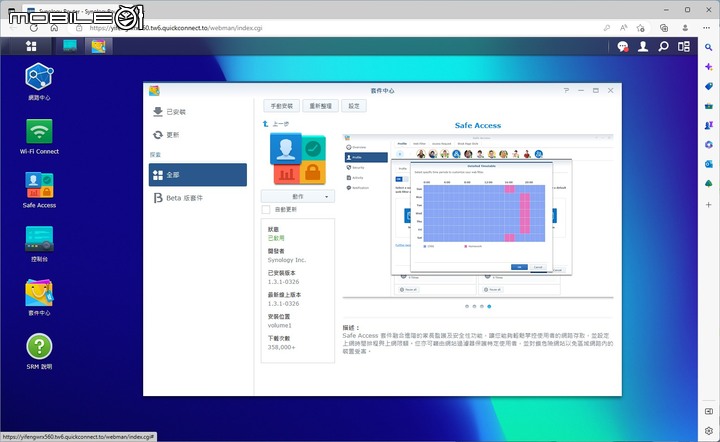
Task: Click the Safe Access preview screenshot
Action: coord(478,216)
